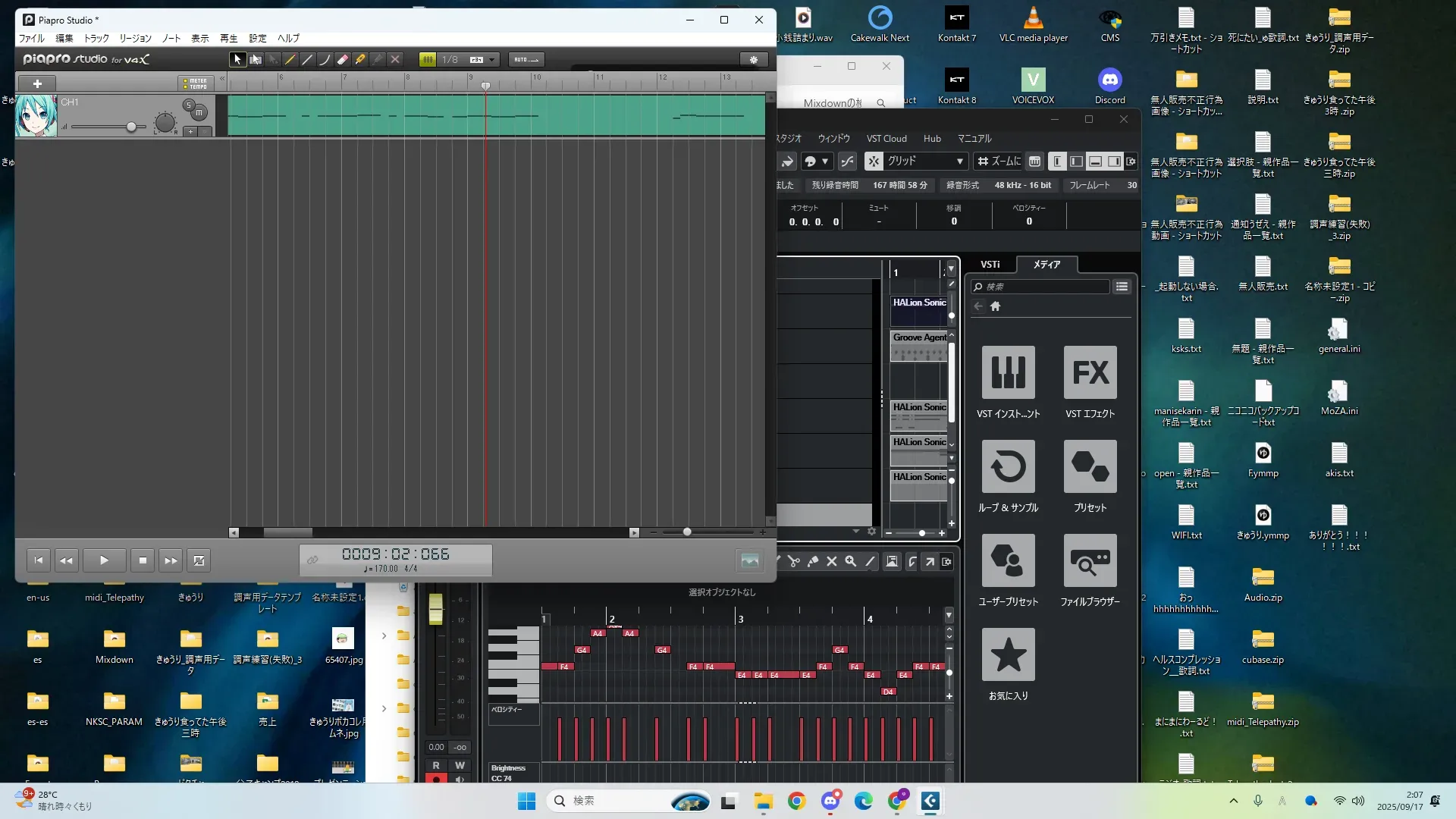Adjust the CH1 volume slider
The width and height of the screenshot is (1456, 819).
131,127
